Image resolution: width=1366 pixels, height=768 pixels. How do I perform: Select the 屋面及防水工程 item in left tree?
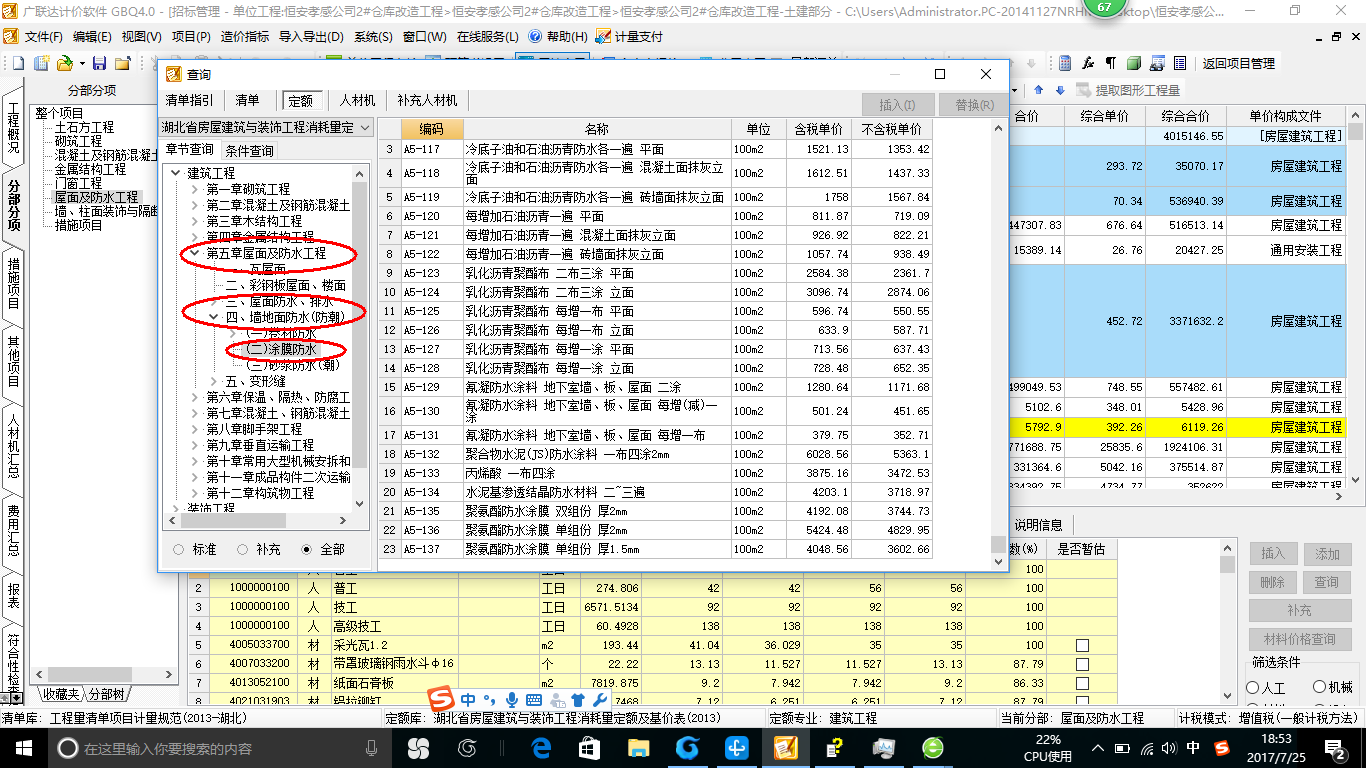click(x=95, y=198)
